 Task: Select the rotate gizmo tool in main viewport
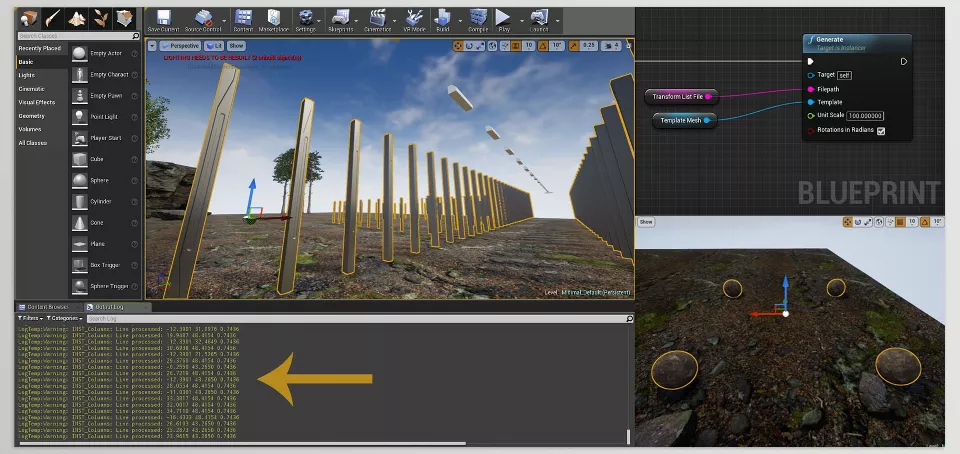(469, 46)
